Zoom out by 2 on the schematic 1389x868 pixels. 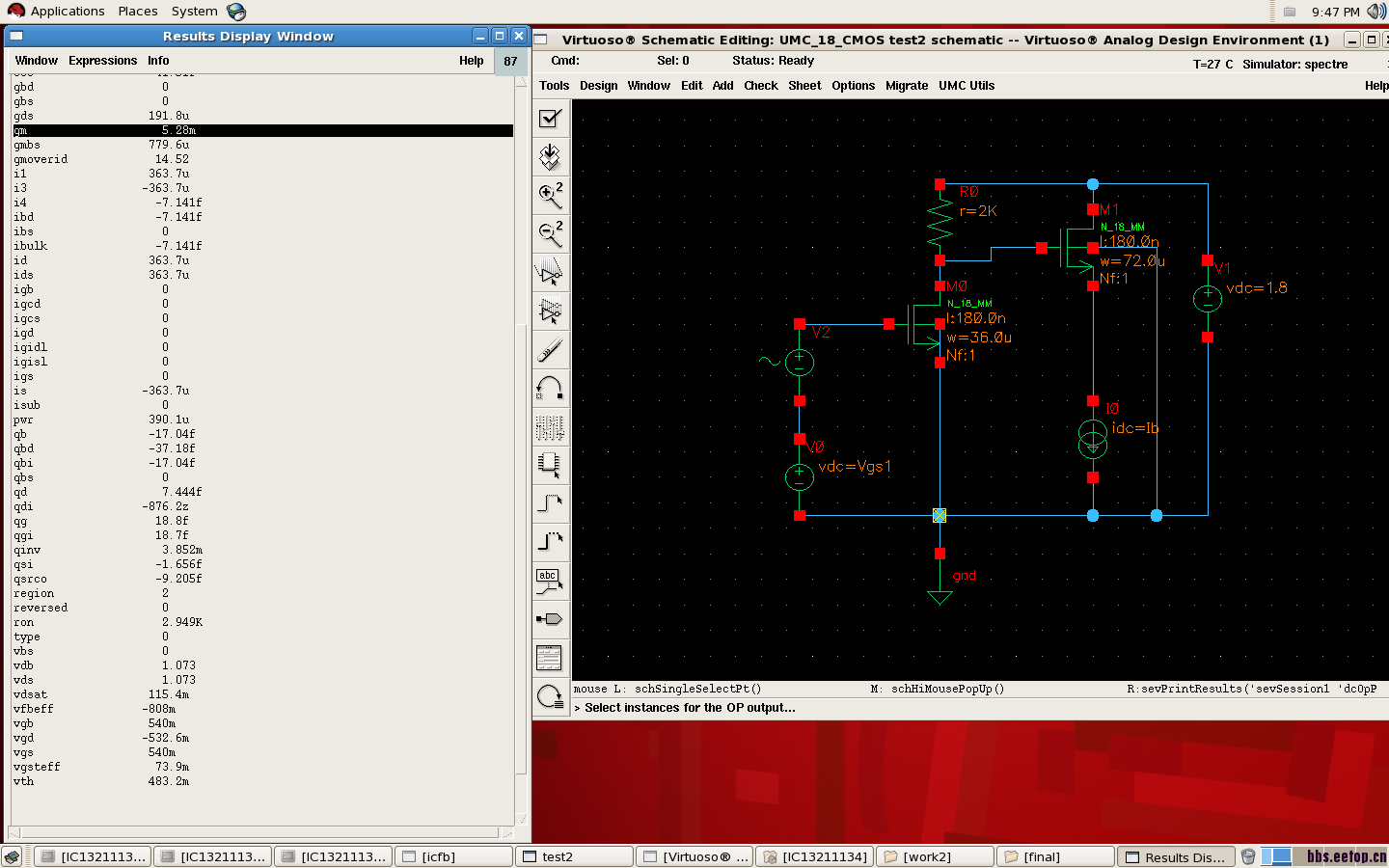click(x=550, y=234)
